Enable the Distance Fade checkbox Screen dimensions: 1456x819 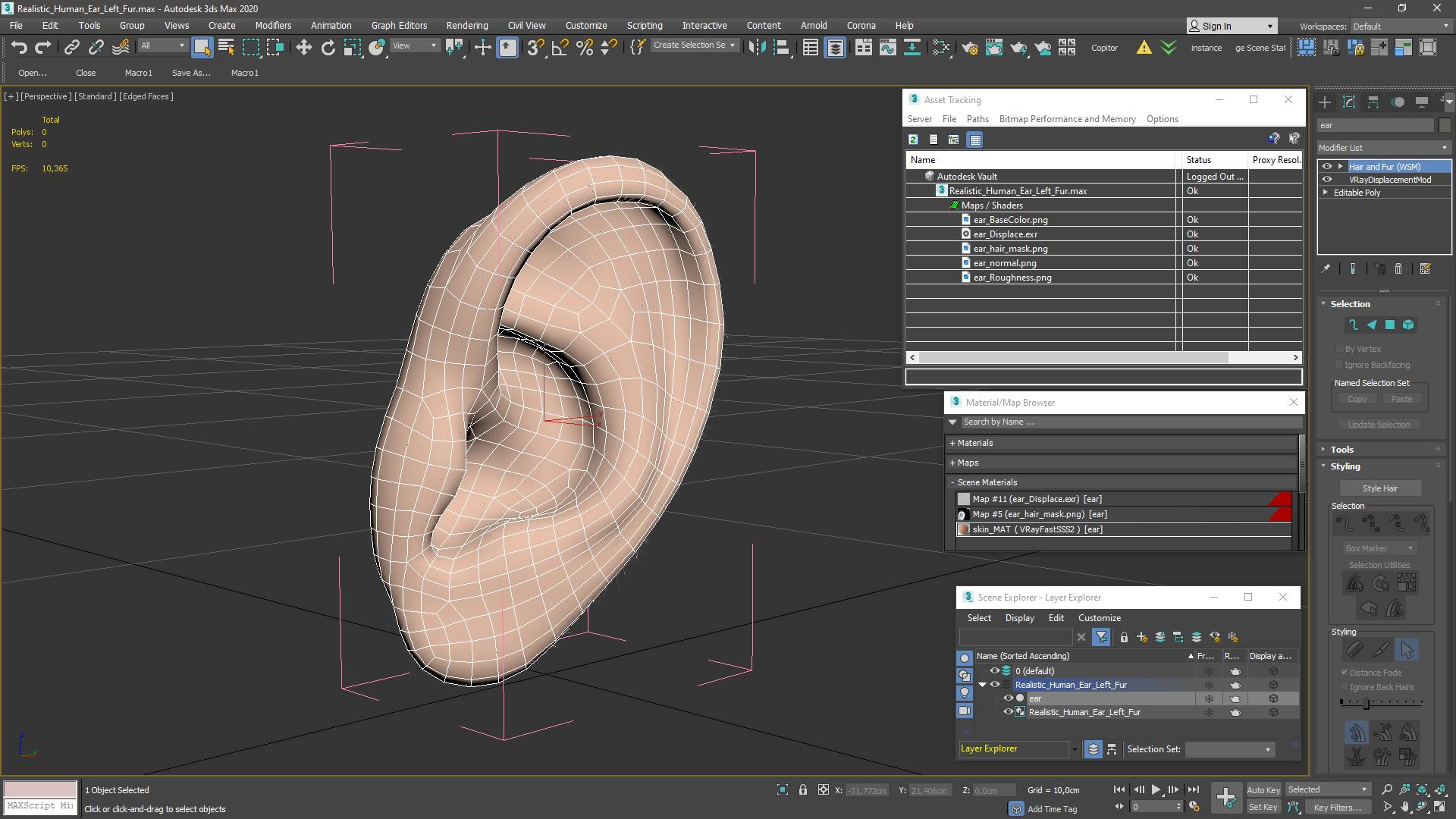pos(1345,672)
